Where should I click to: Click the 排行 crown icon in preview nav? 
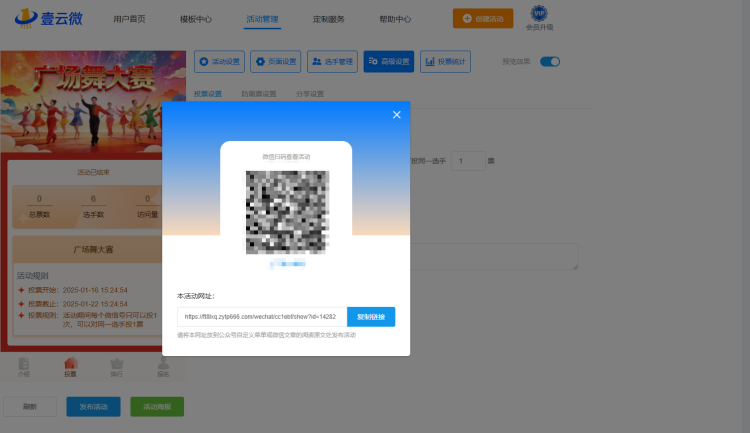click(117, 367)
